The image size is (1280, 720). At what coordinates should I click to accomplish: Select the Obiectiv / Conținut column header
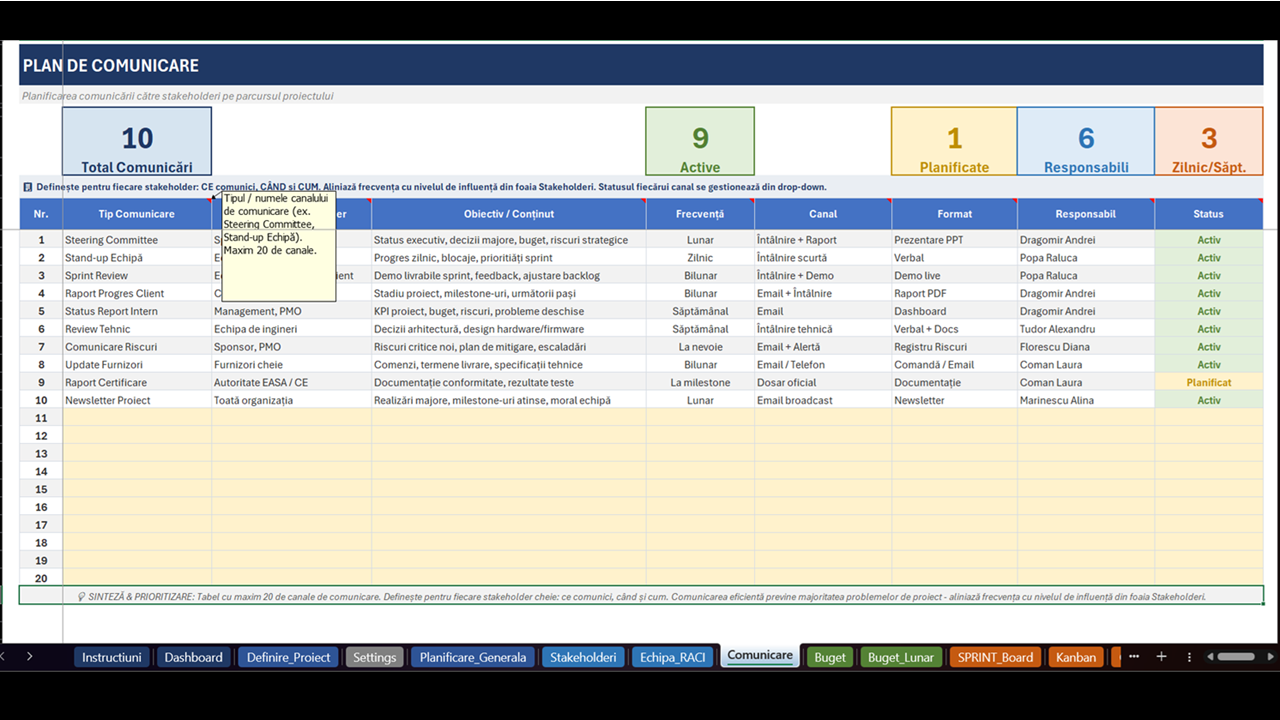tap(509, 214)
